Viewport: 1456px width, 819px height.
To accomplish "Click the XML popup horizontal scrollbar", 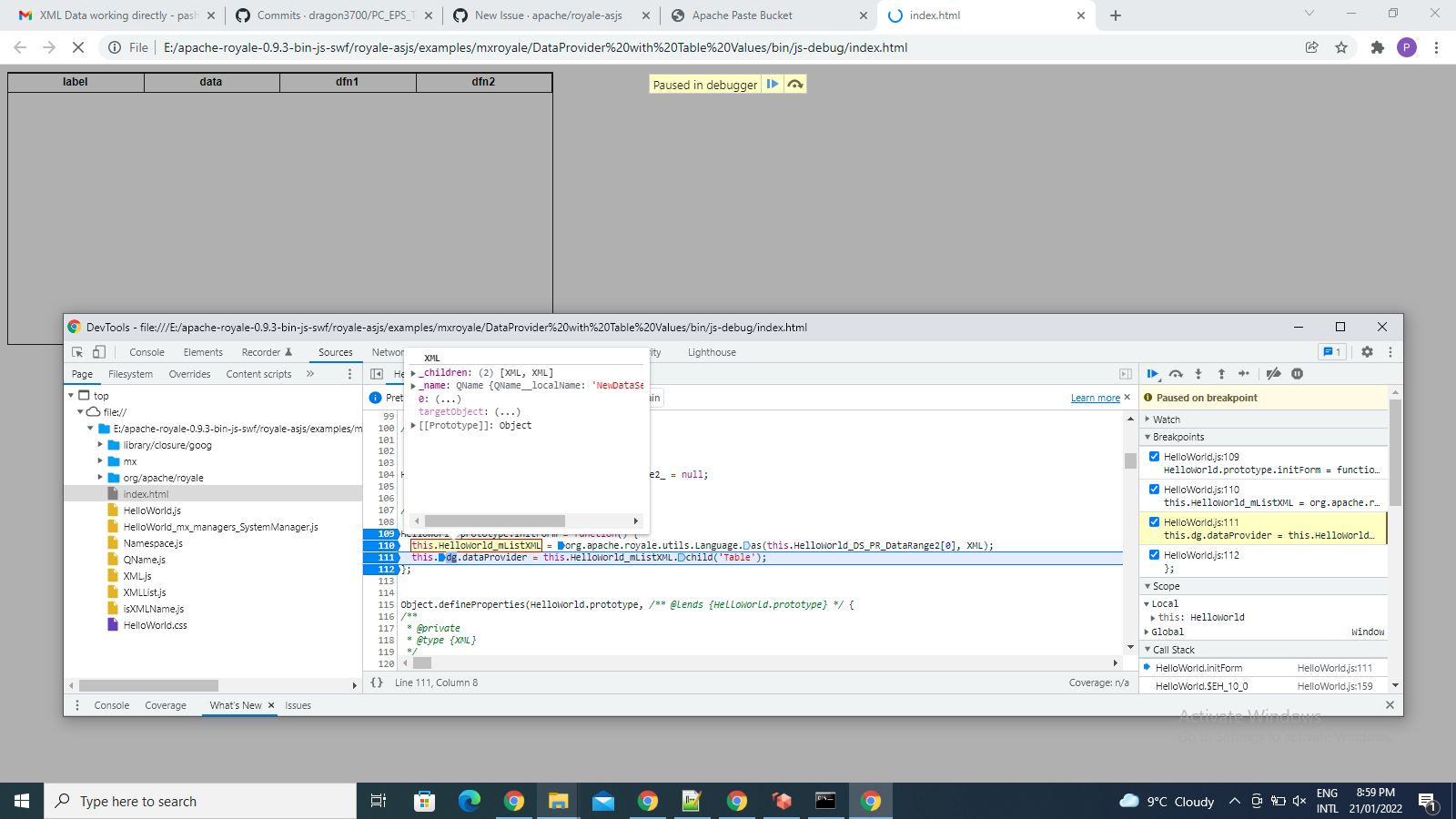I will pos(495,521).
